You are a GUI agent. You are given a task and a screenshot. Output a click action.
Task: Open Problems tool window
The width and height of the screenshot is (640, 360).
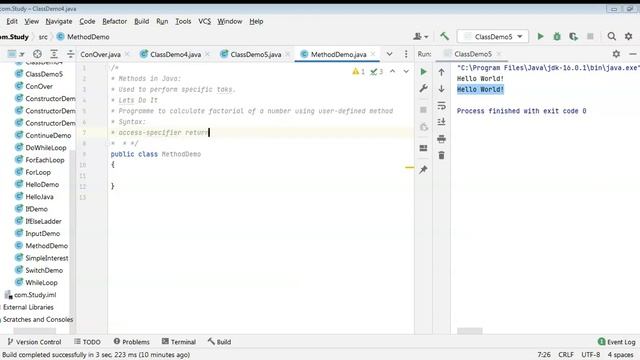[x=131, y=342]
